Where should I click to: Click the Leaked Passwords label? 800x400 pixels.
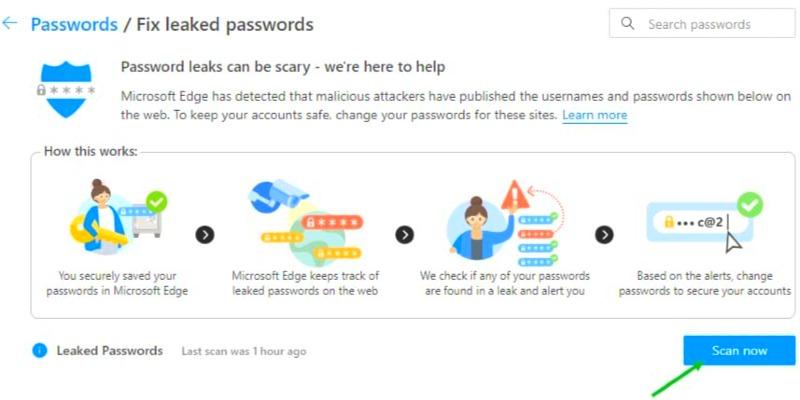pos(110,351)
